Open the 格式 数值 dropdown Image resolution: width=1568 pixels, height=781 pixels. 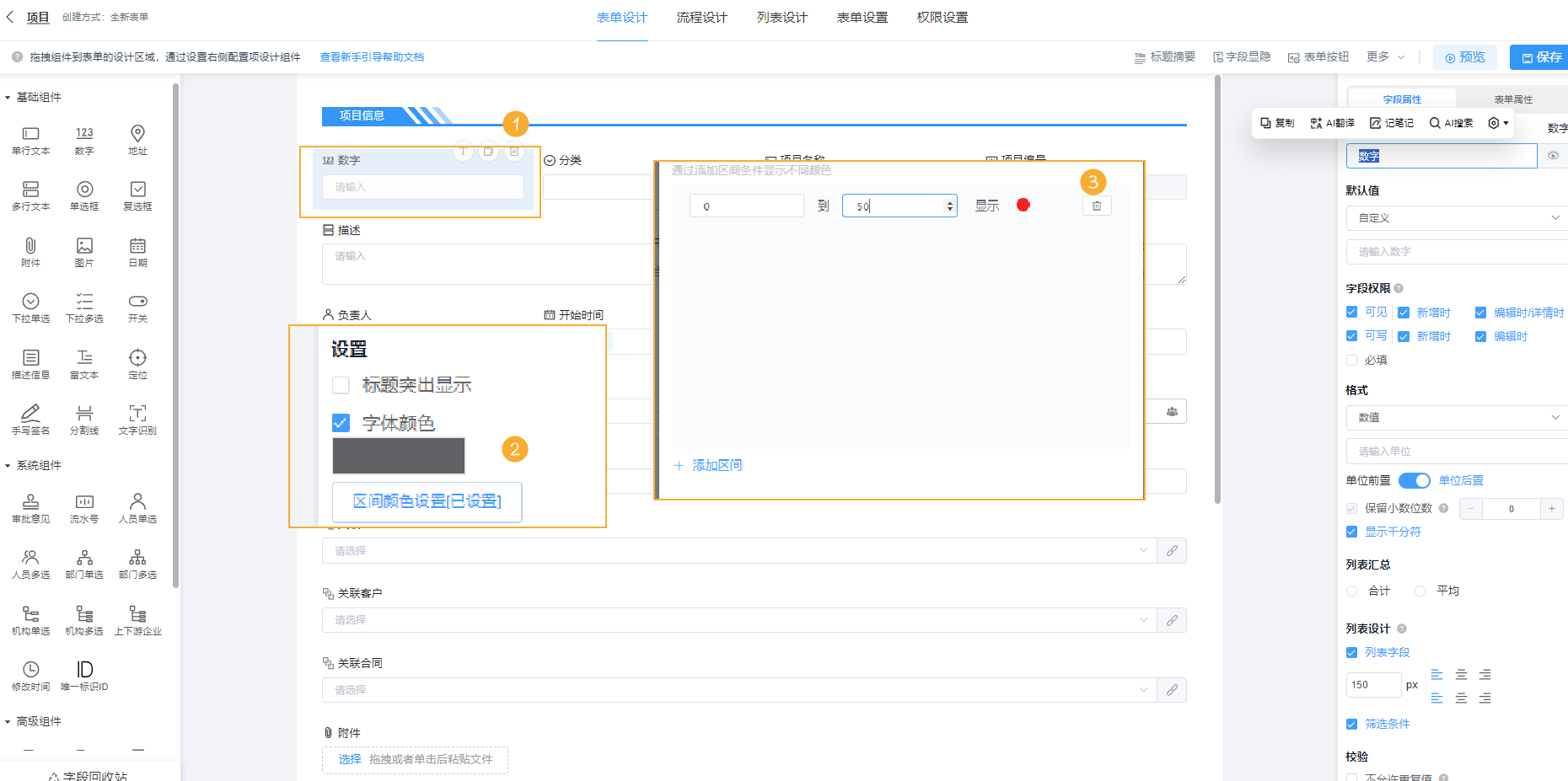[x=1456, y=417]
